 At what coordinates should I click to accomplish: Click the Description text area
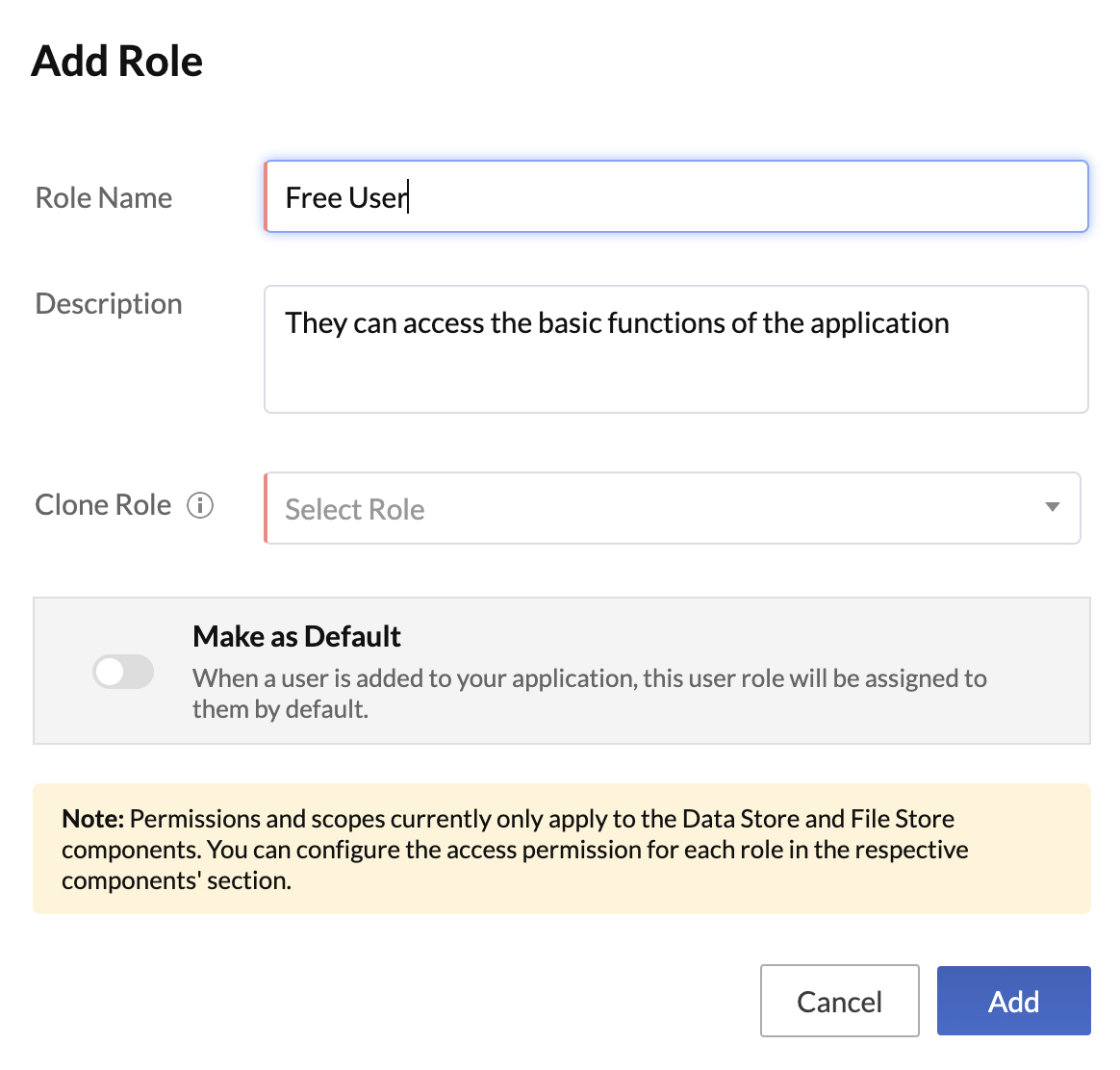(x=675, y=348)
